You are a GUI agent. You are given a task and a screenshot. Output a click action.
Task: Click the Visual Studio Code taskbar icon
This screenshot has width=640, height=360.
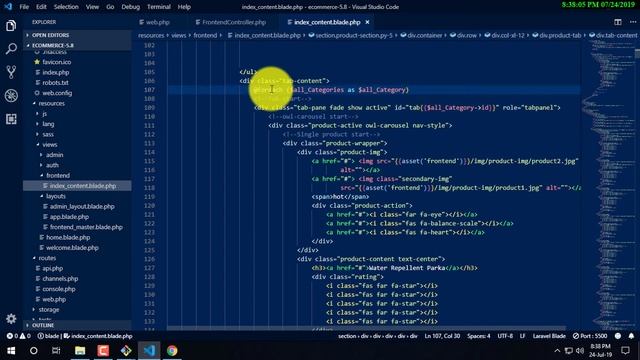tap(149, 351)
